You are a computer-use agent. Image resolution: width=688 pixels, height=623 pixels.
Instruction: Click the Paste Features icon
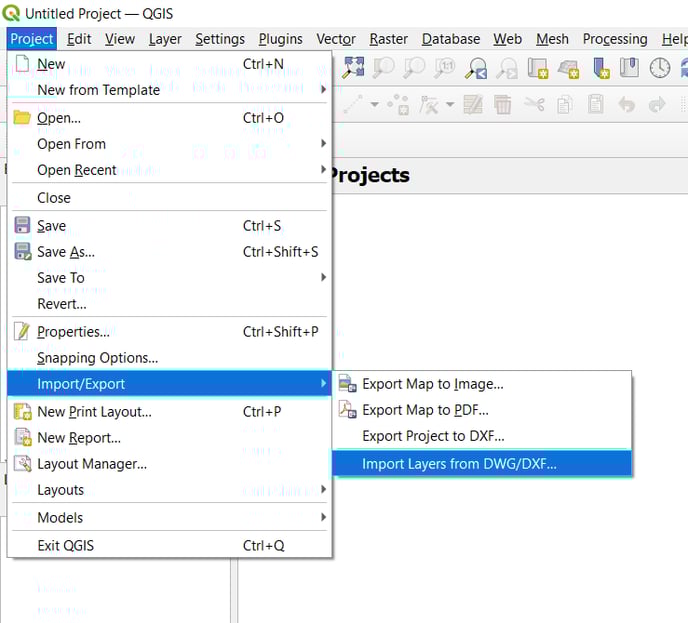(x=595, y=104)
